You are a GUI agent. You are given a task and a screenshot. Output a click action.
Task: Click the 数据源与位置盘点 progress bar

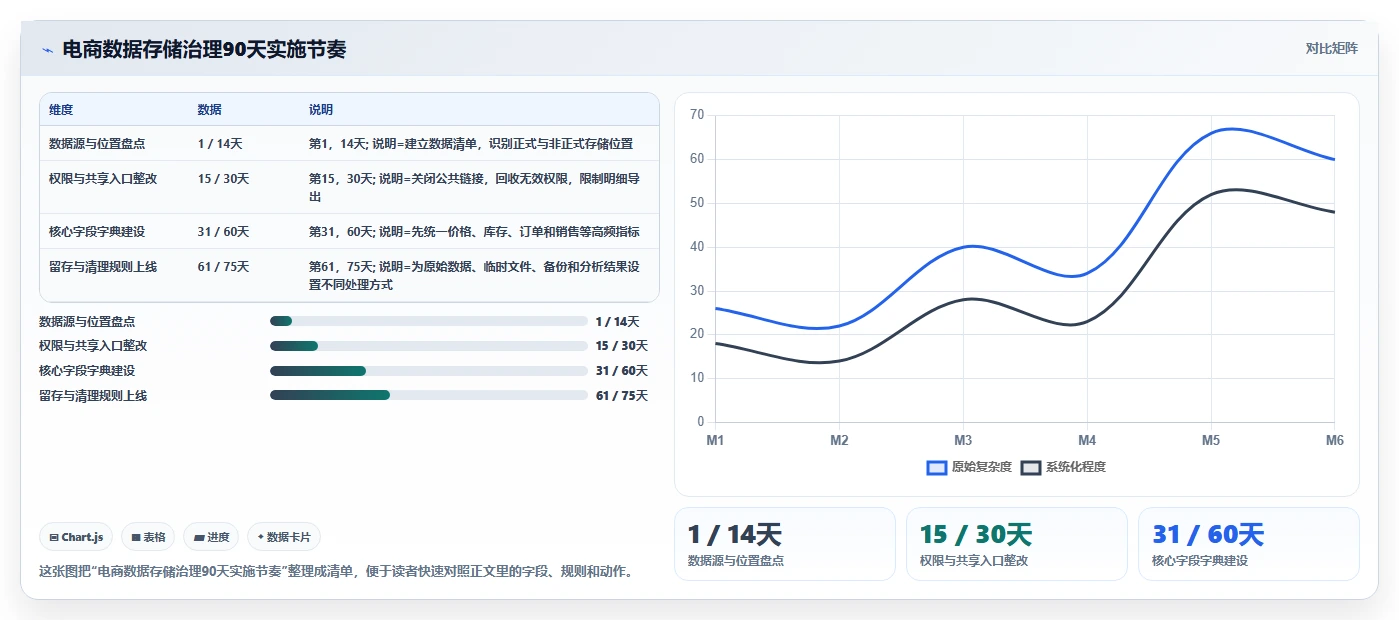point(428,321)
